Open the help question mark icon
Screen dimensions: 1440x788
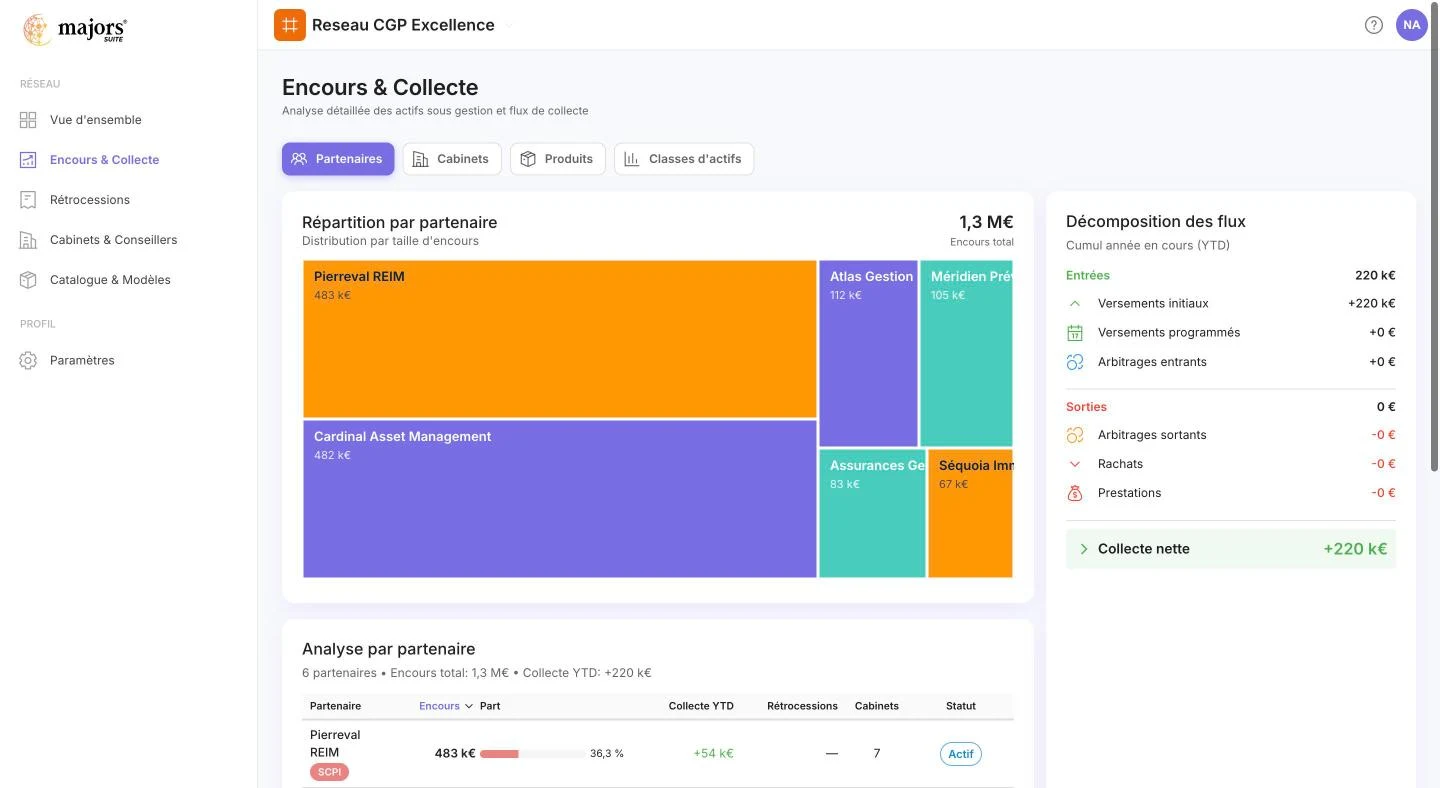(1374, 25)
